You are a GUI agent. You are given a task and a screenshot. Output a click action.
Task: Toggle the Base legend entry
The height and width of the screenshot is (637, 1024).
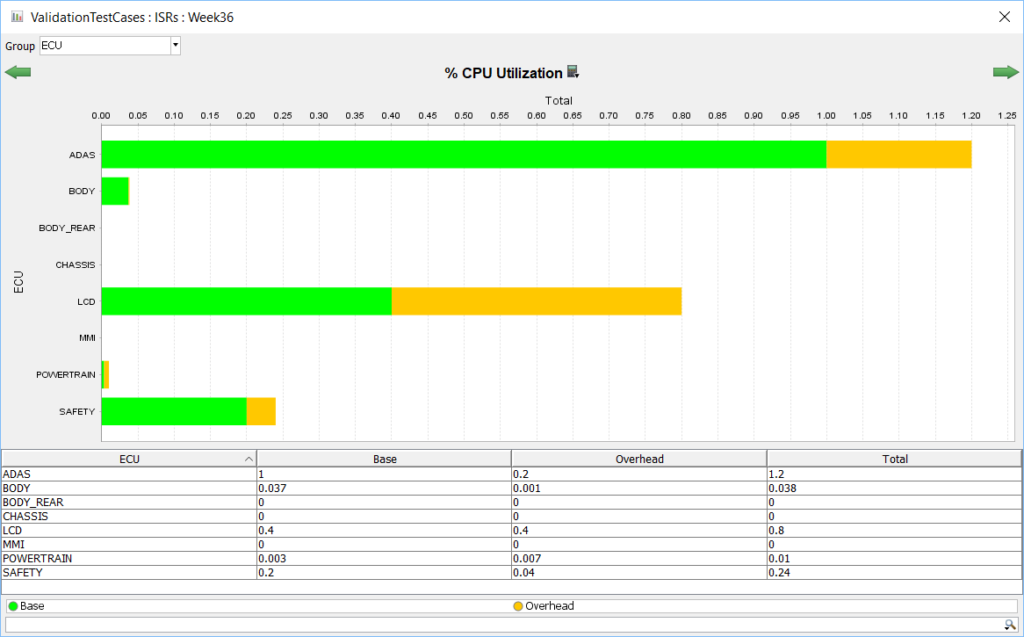pyautogui.click(x=26, y=606)
